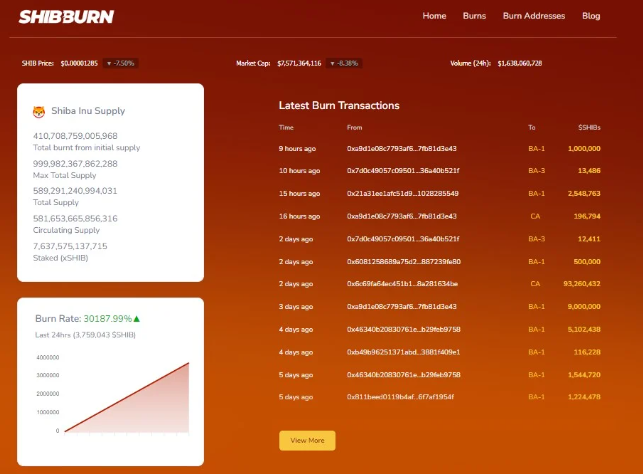The image size is (643, 474).
Task: Click the 12,411 burn amount
Action: coord(589,239)
